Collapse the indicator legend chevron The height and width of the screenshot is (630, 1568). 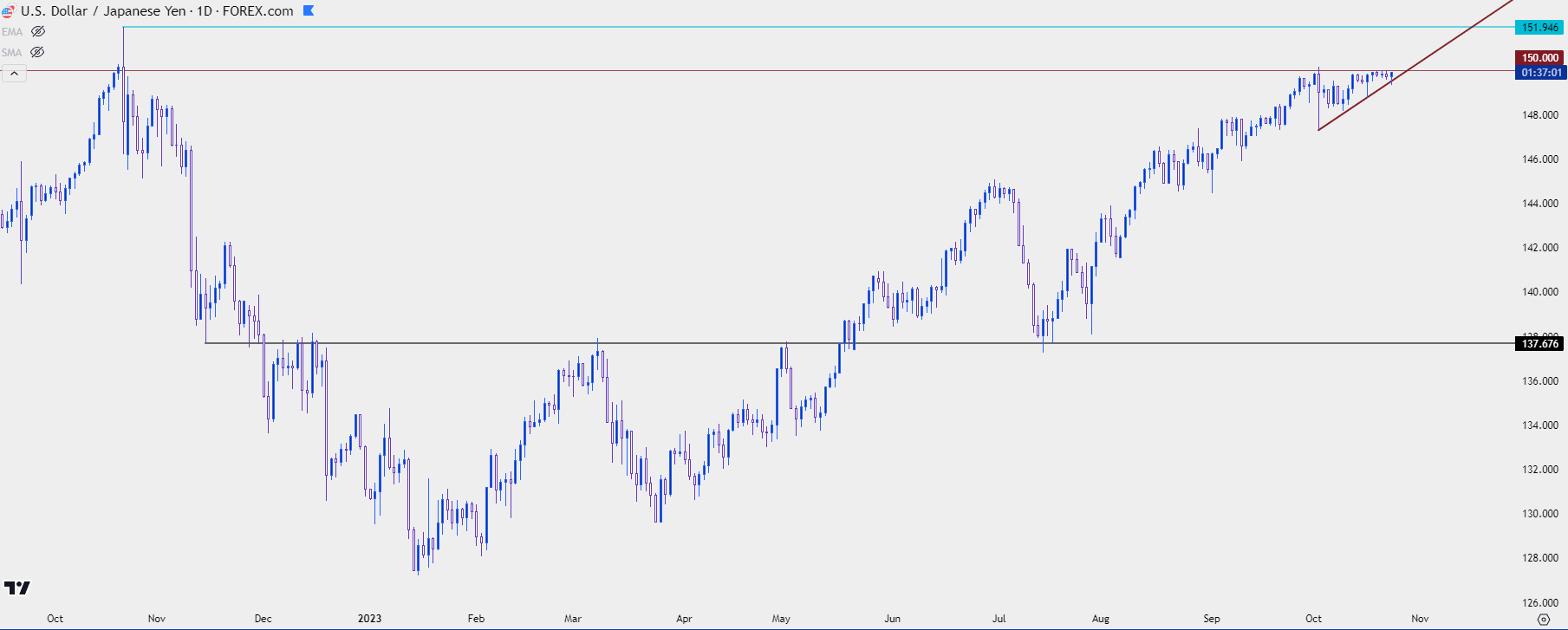point(14,74)
